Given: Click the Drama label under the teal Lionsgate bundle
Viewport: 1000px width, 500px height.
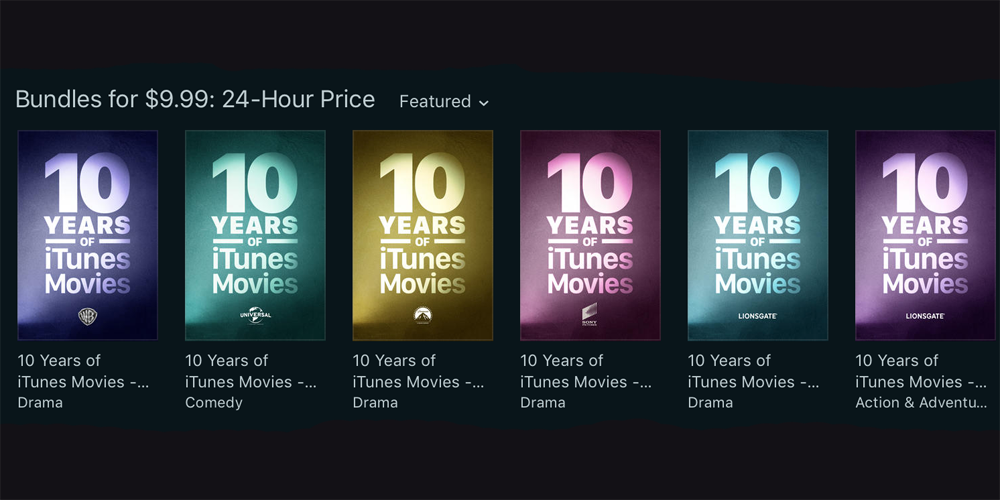Looking at the screenshot, I should tap(710, 402).
